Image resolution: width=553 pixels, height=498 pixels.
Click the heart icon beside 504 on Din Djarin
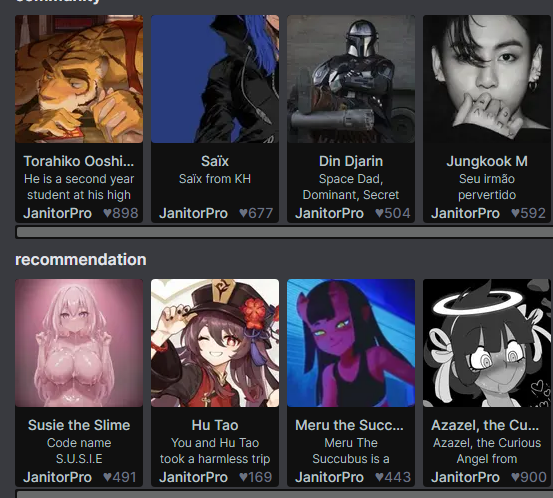pos(379,213)
